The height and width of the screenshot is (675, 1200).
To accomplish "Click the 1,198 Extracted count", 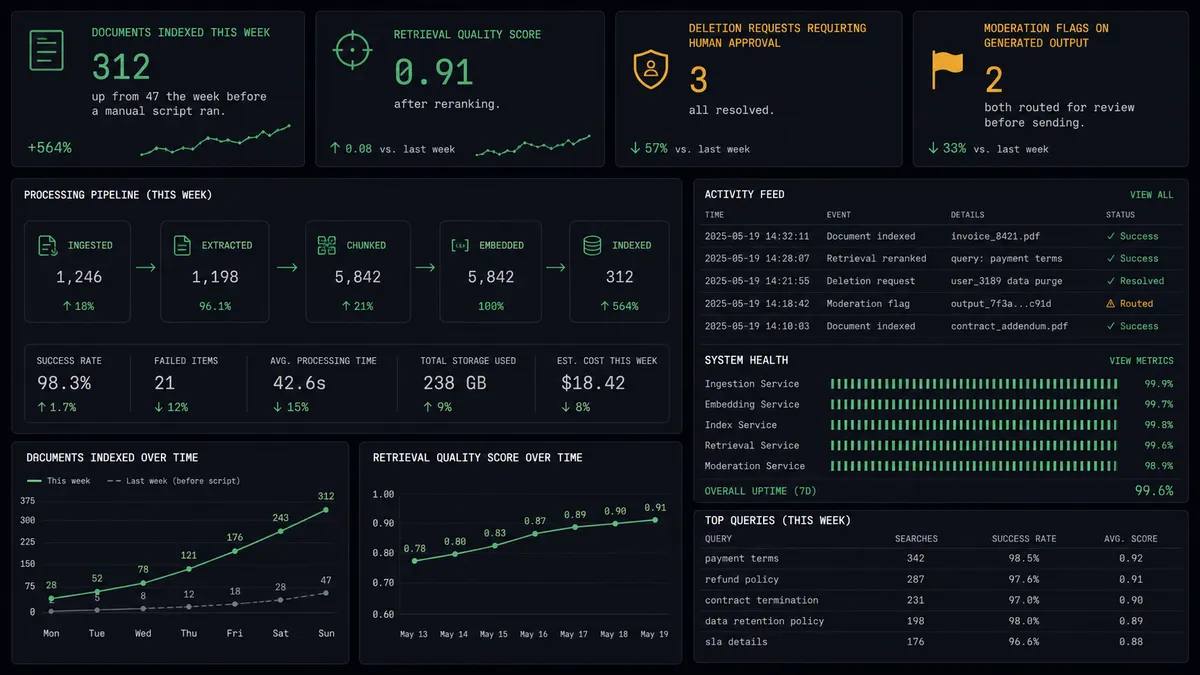I will click(x=215, y=277).
